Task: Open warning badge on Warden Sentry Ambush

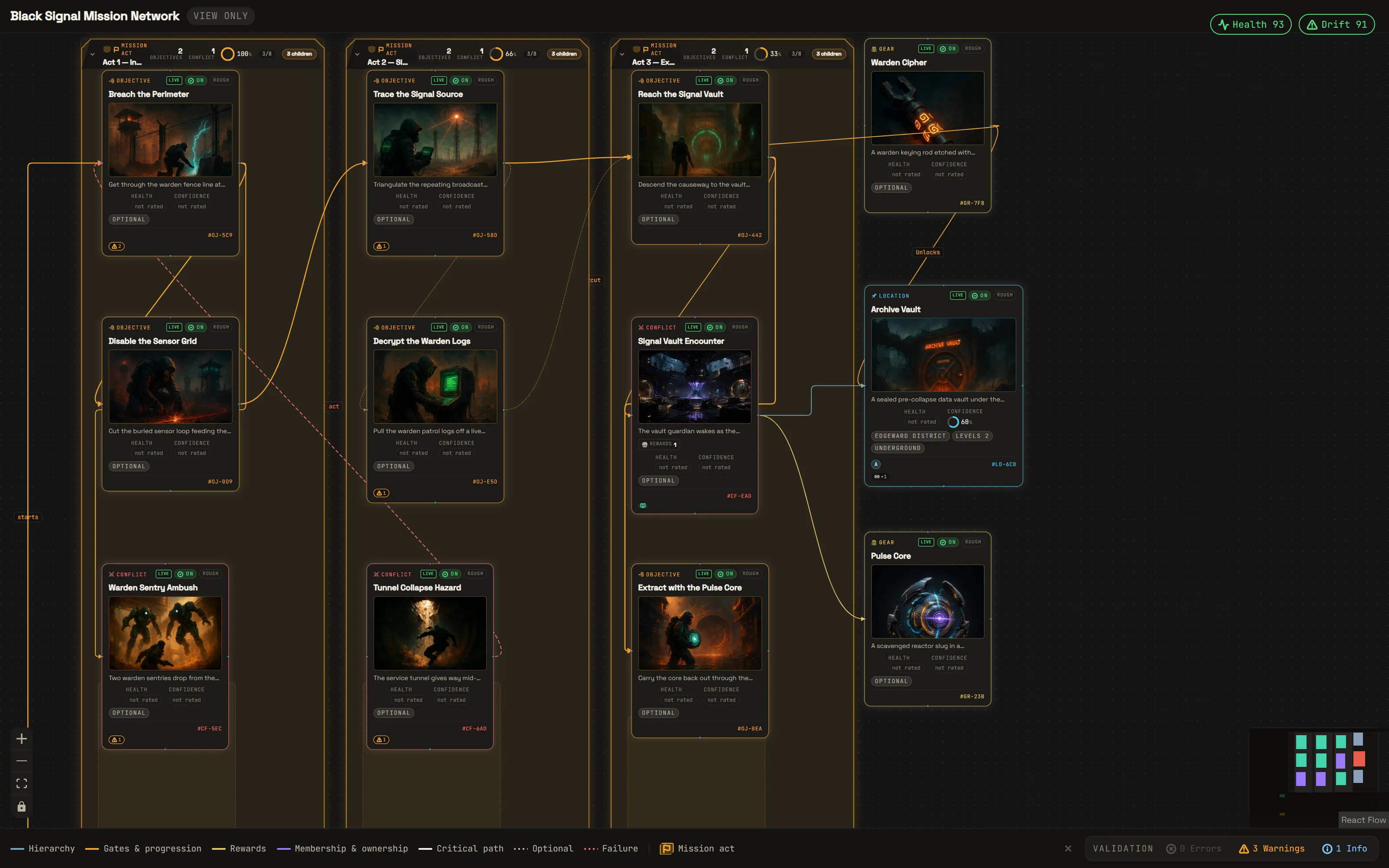Action: coord(116,740)
